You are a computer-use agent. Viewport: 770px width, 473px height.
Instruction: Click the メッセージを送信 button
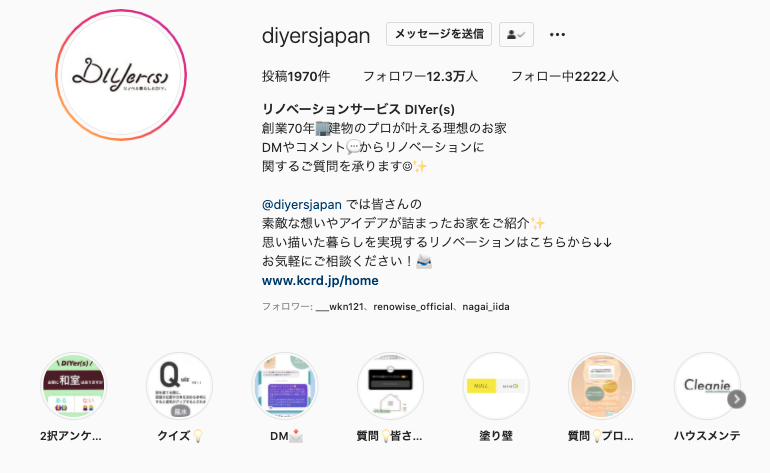[x=439, y=34]
